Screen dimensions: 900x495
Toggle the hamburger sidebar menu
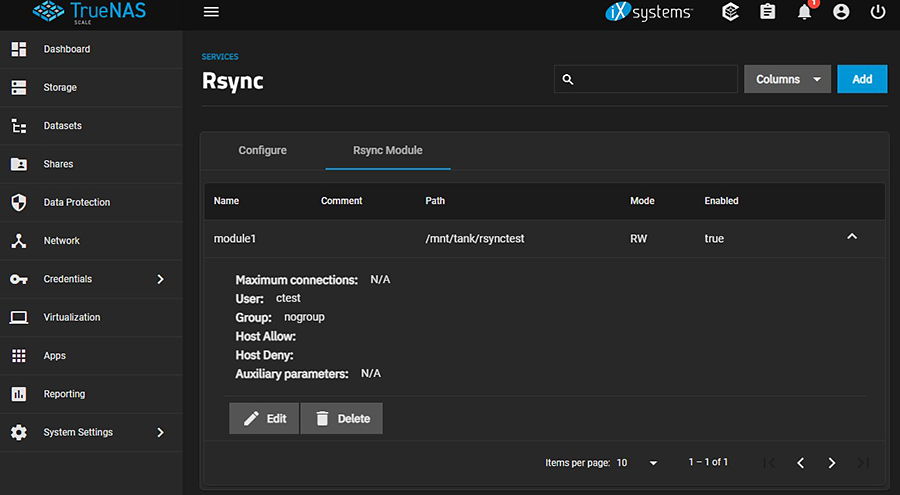click(211, 12)
